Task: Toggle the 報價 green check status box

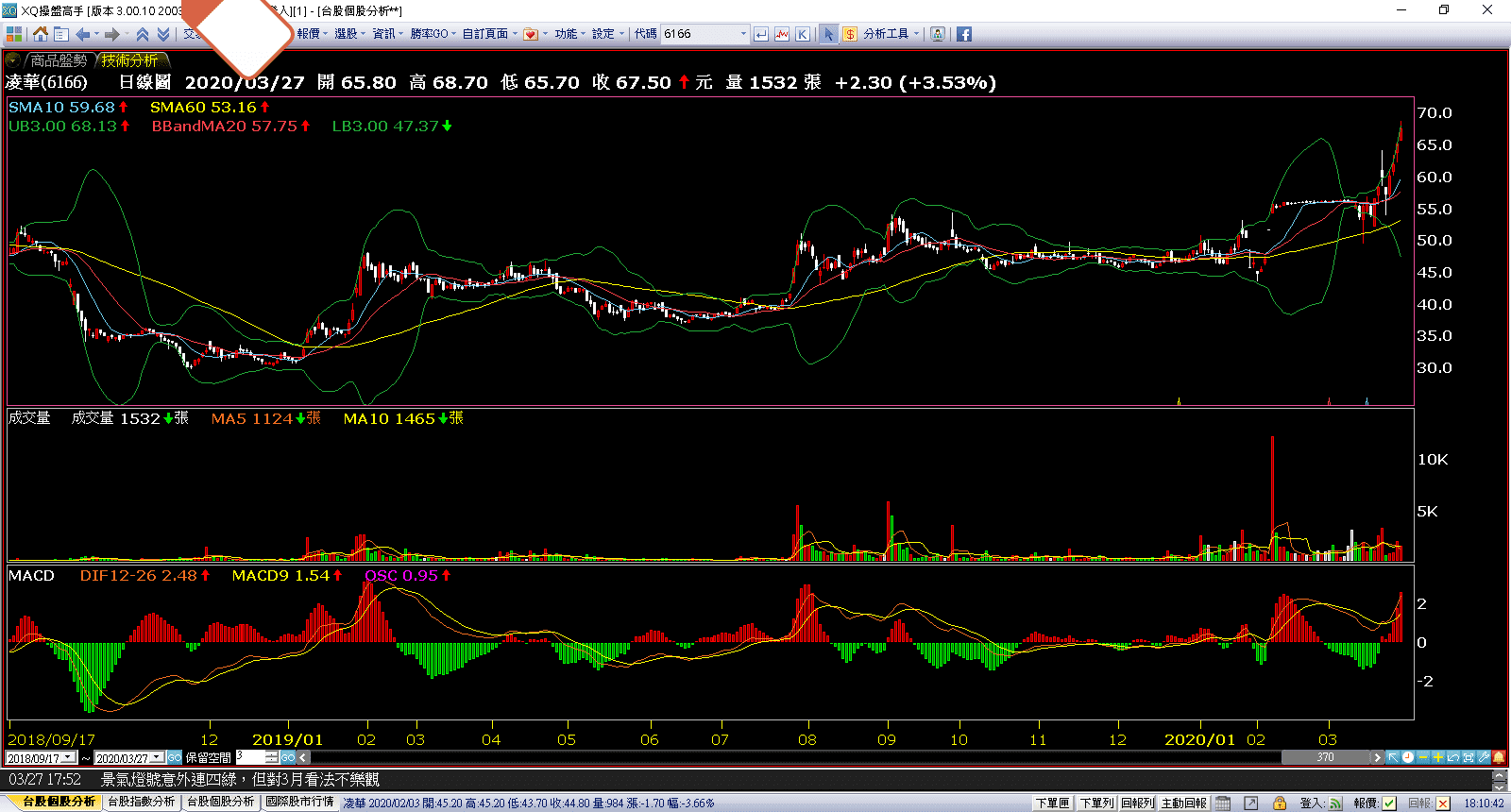Action: (1389, 804)
